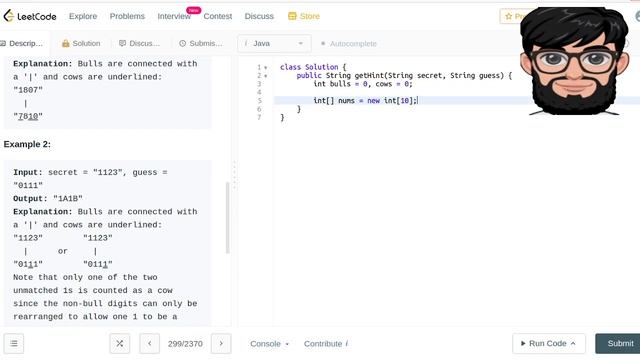Click the Example 2 heading

pos(27,144)
